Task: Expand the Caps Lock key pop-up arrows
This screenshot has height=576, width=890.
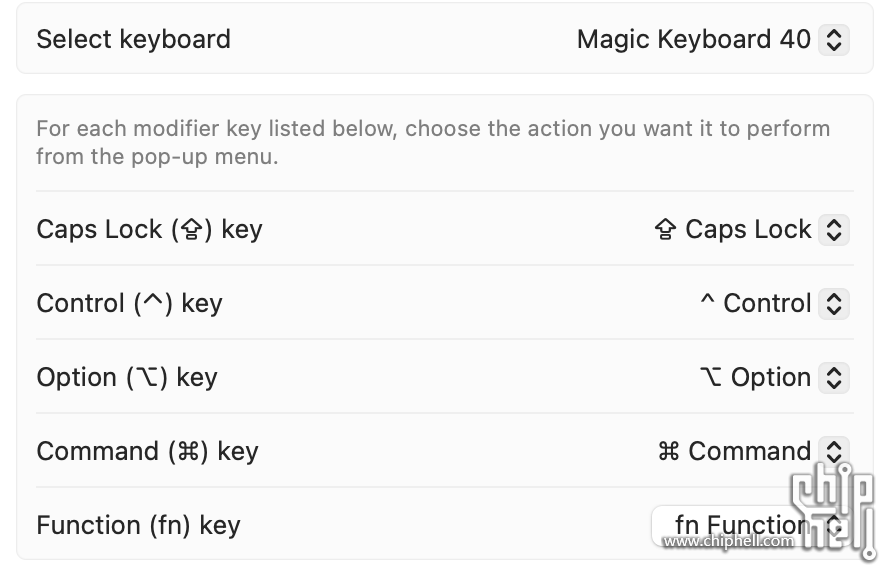Action: coord(833,230)
